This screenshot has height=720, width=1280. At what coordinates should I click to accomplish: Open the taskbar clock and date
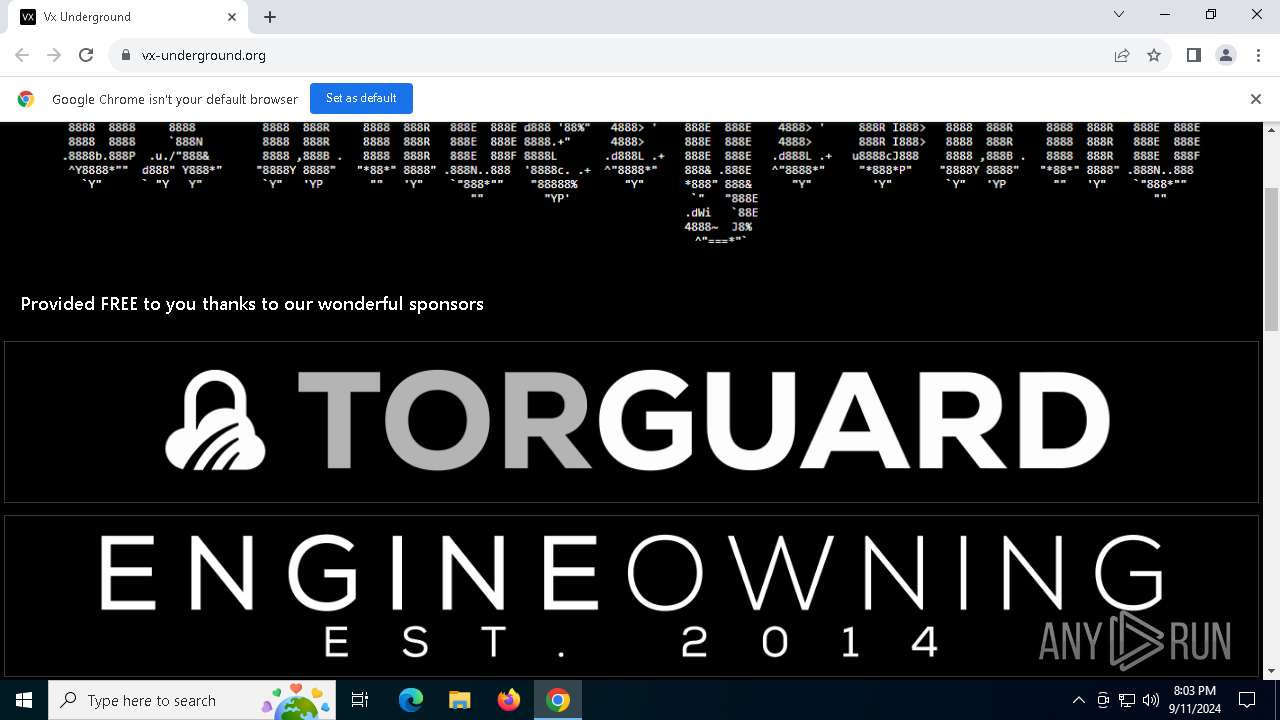(1195, 700)
